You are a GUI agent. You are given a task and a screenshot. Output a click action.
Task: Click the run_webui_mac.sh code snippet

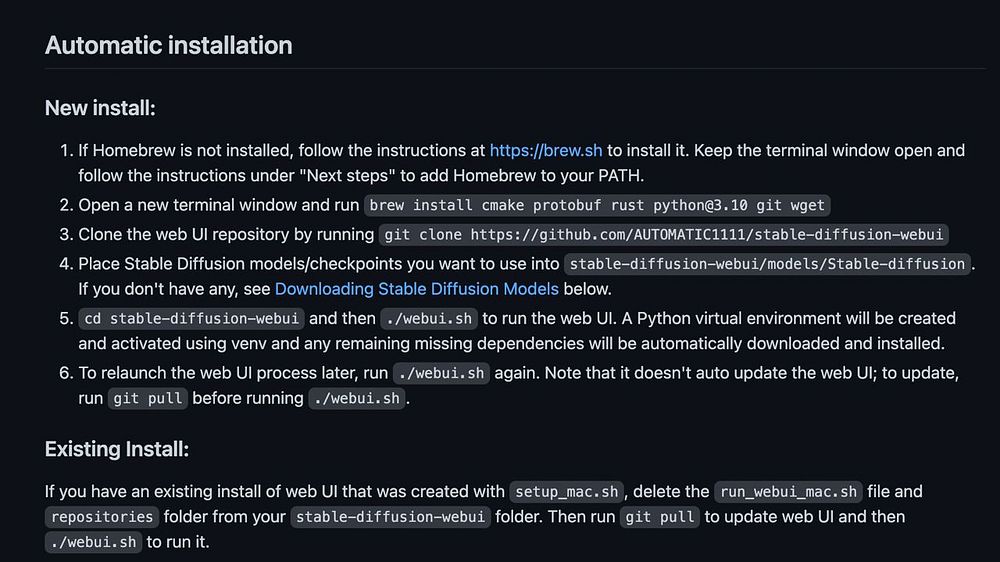click(788, 492)
